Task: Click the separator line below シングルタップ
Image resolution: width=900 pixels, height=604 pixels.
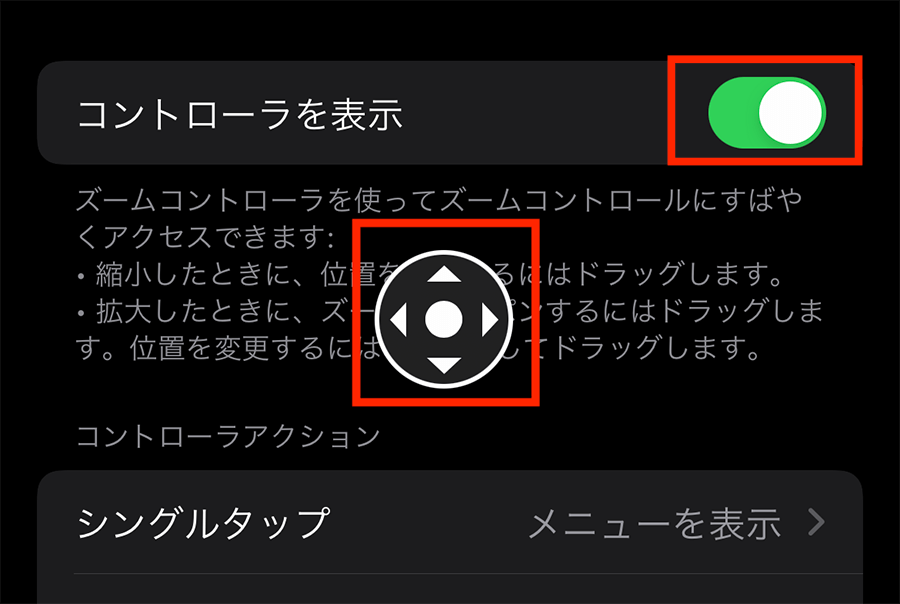Action: click(x=468, y=573)
